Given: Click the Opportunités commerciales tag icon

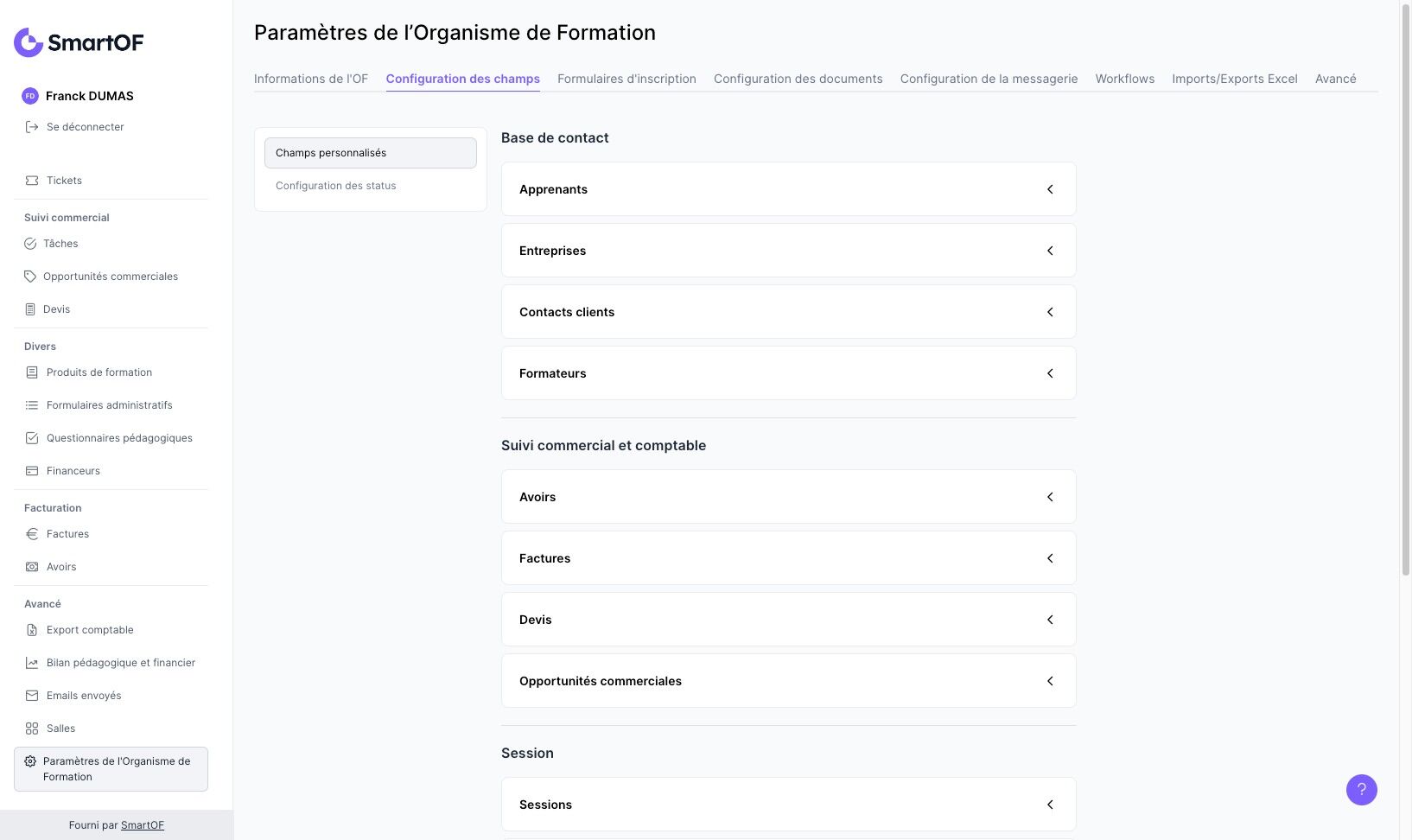Looking at the screenshot, I should (x=30, y=277).
